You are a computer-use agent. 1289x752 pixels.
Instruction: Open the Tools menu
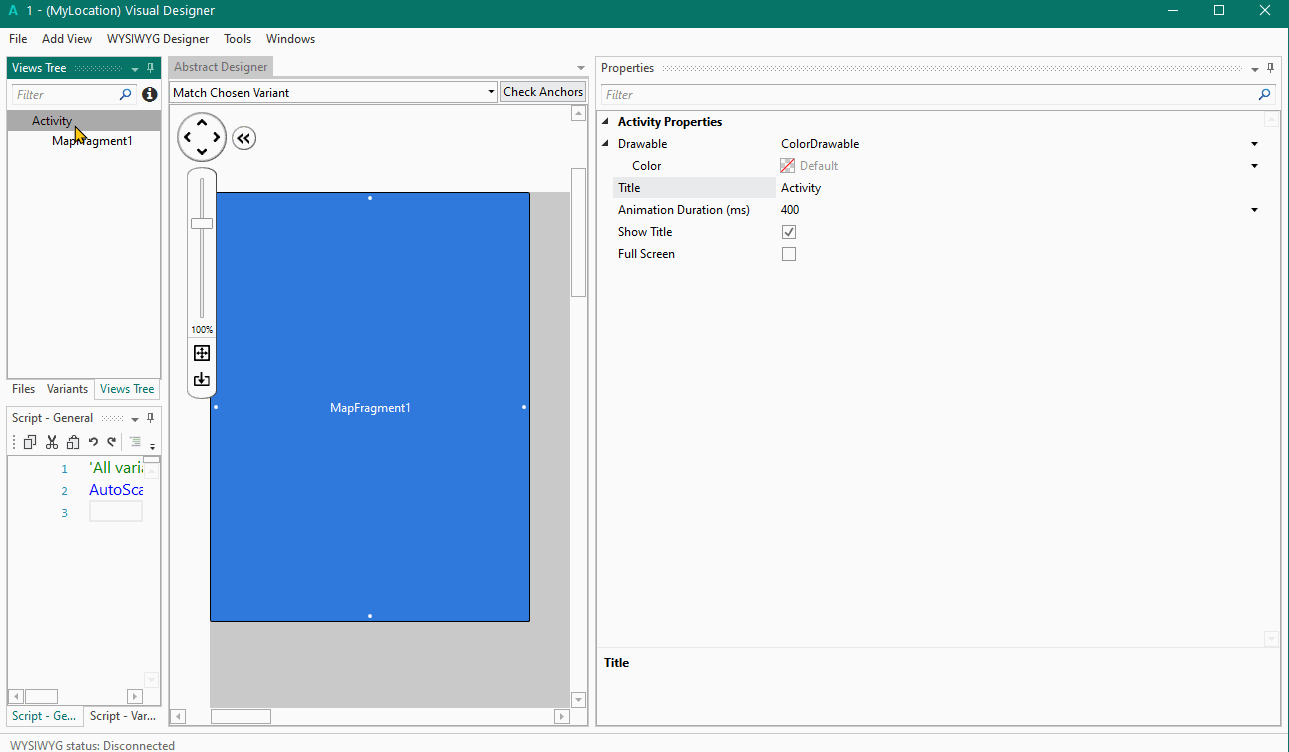[x=238, y=39]
